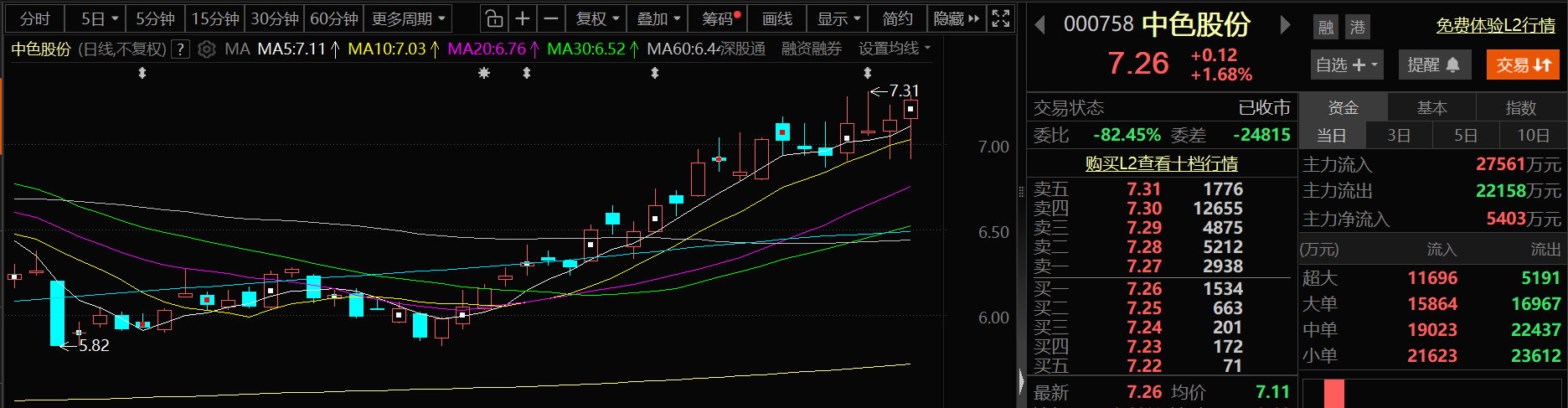This screenshot has width=1568, height=408.
Task: Click the lock icon in chart toolbar
Action: [494, 18]
